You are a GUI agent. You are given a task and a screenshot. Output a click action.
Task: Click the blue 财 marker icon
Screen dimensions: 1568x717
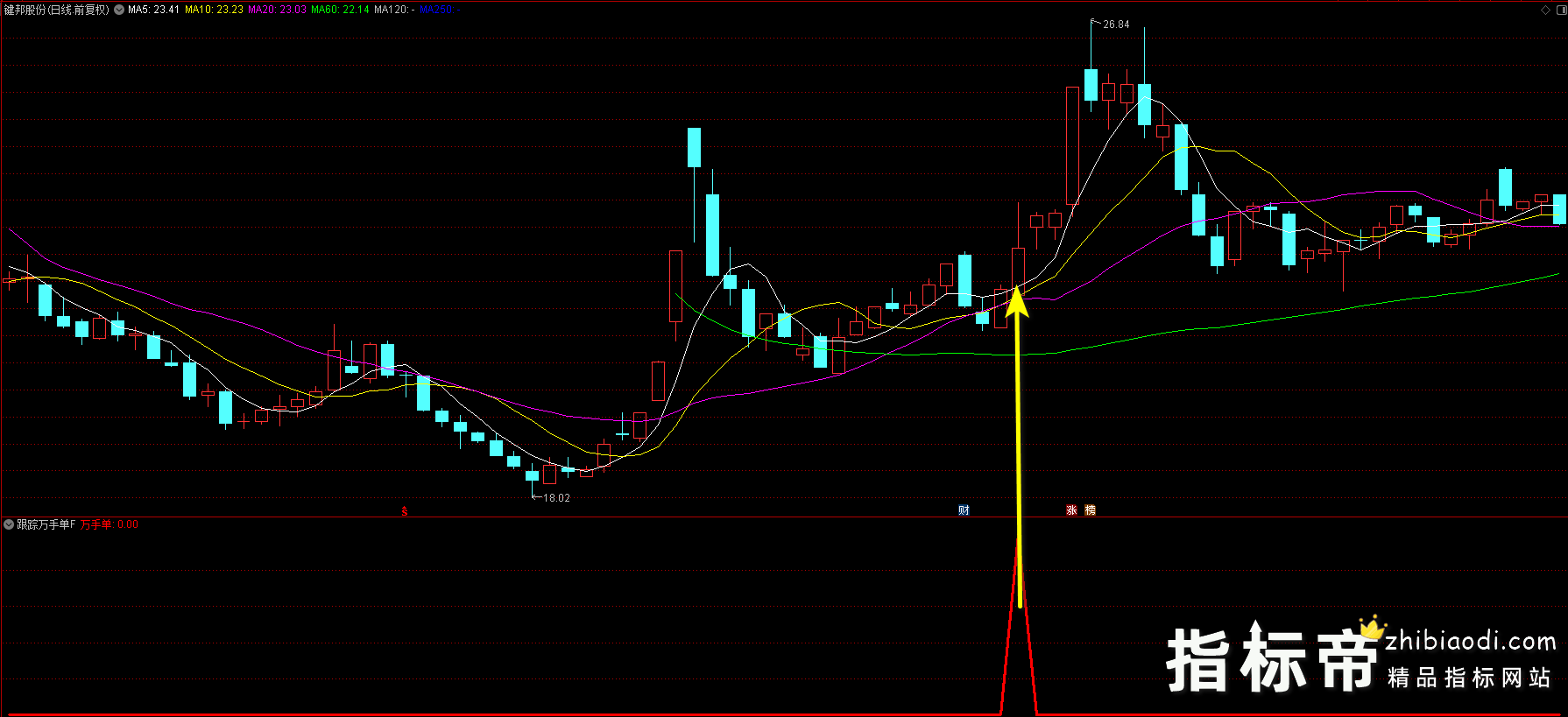964,510
